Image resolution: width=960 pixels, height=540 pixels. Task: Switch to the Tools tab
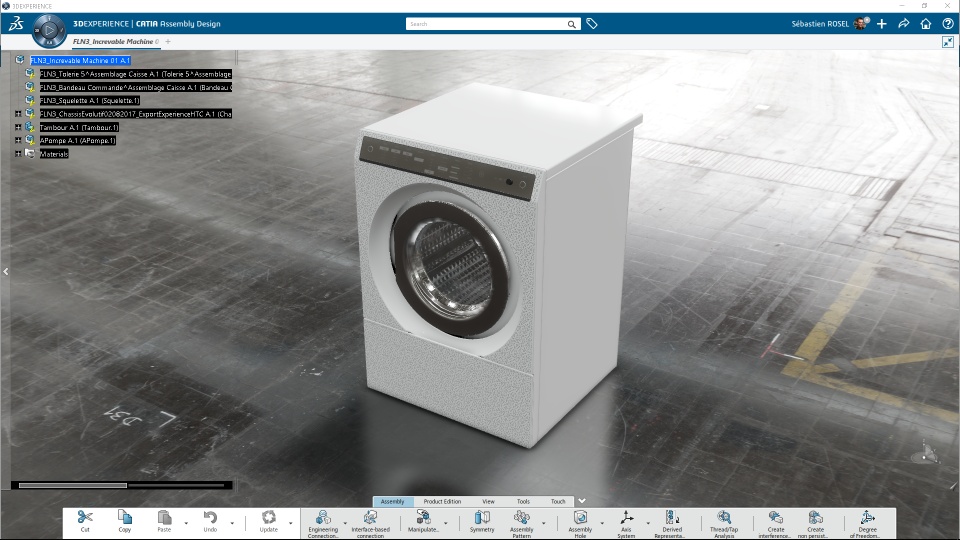(523, 501)
